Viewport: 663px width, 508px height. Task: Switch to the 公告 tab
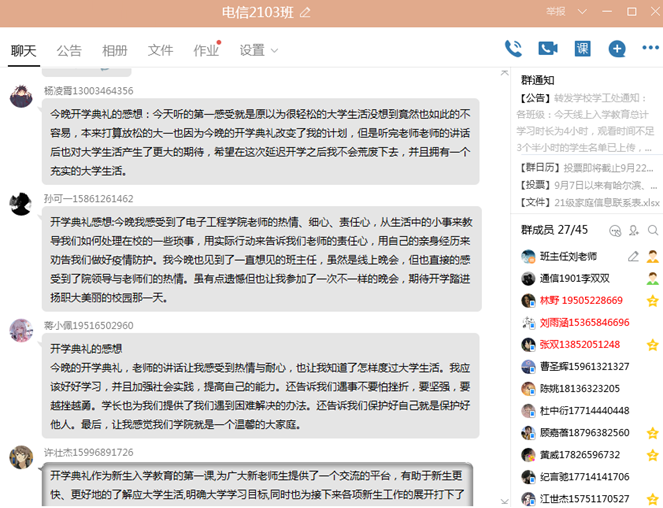(69, 50)
